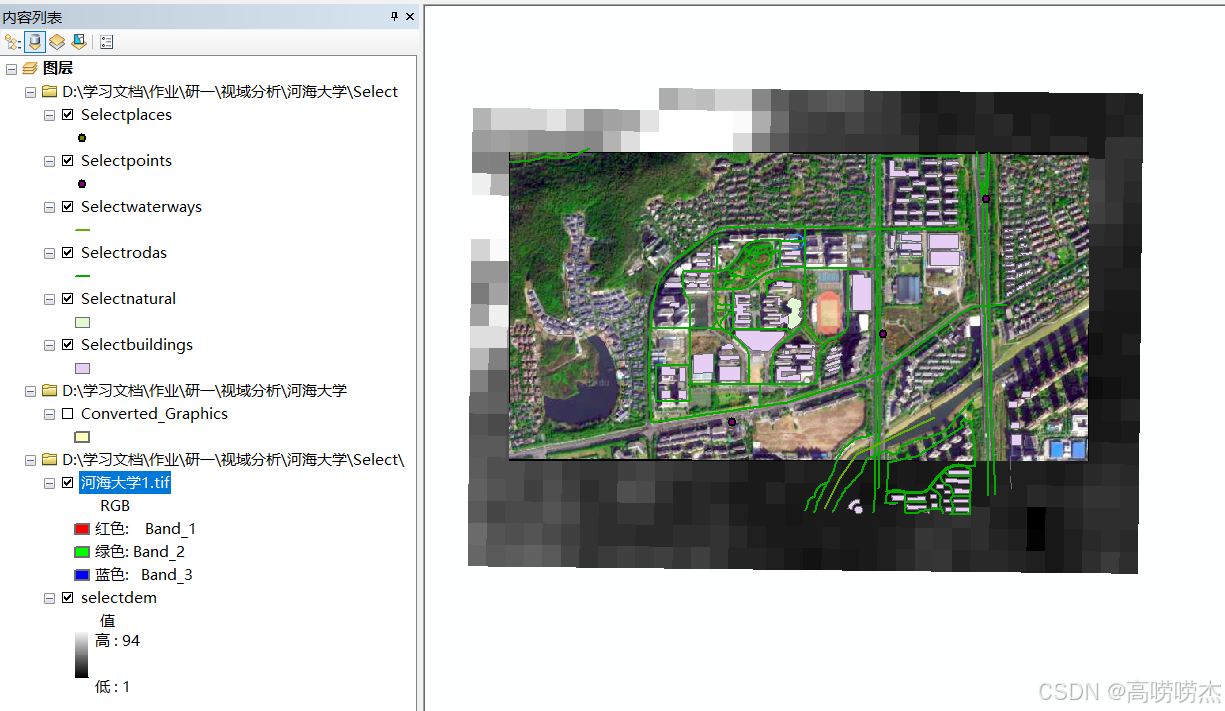
Task: Click folder icon of first Select path
Action: (49, 92)
